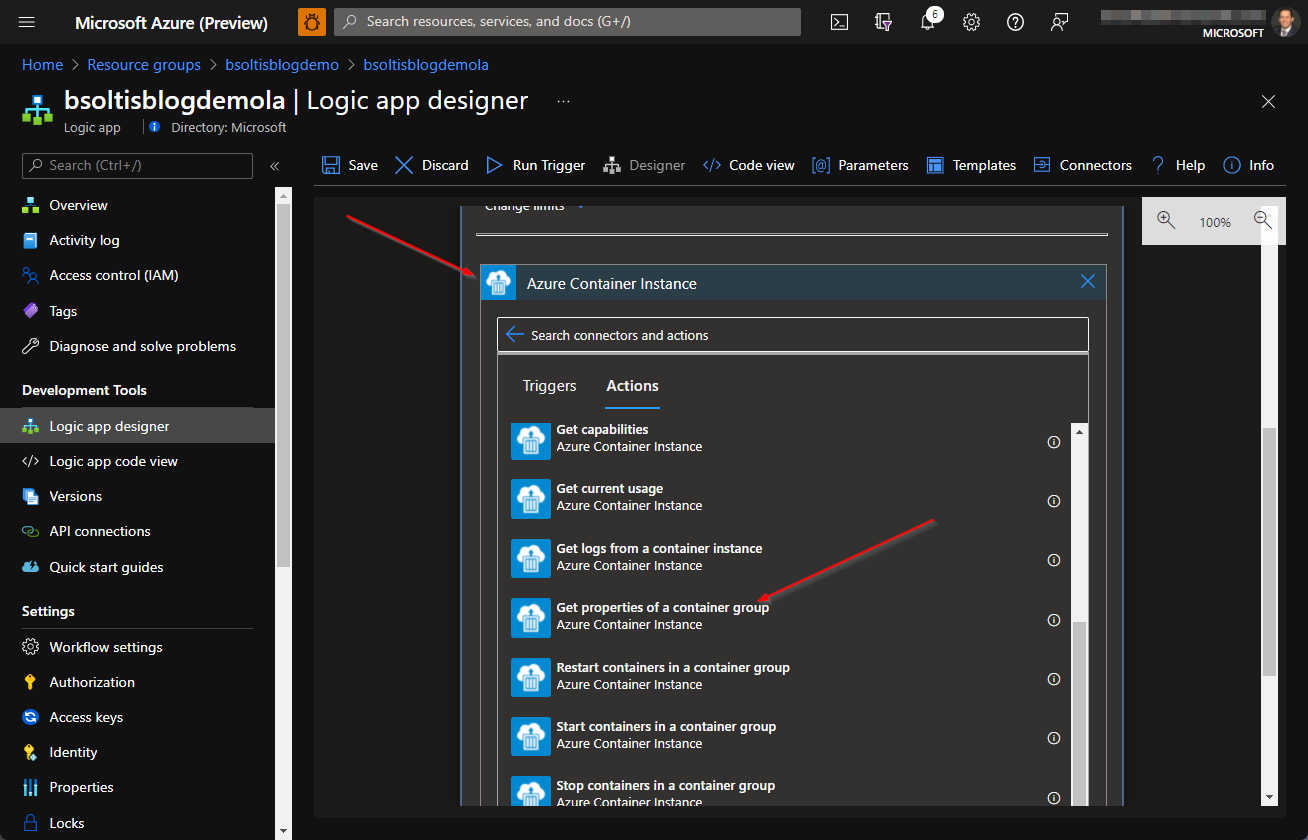Screen dimensions: 1308x840
Task: Go back using search box arrow
Action: point(515,335)
